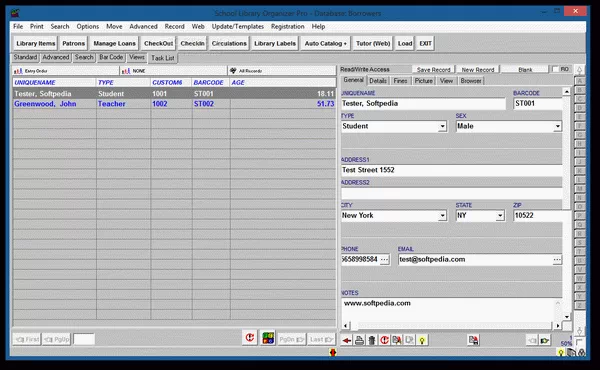Click the New Record button

(x=478, y=70)
